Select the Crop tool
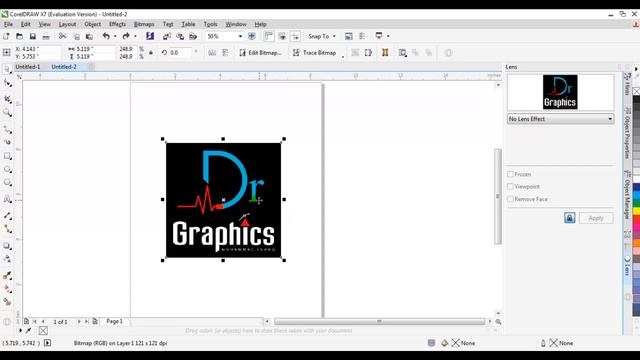This screenshot has width=640, height=360. tap(7, 99)
